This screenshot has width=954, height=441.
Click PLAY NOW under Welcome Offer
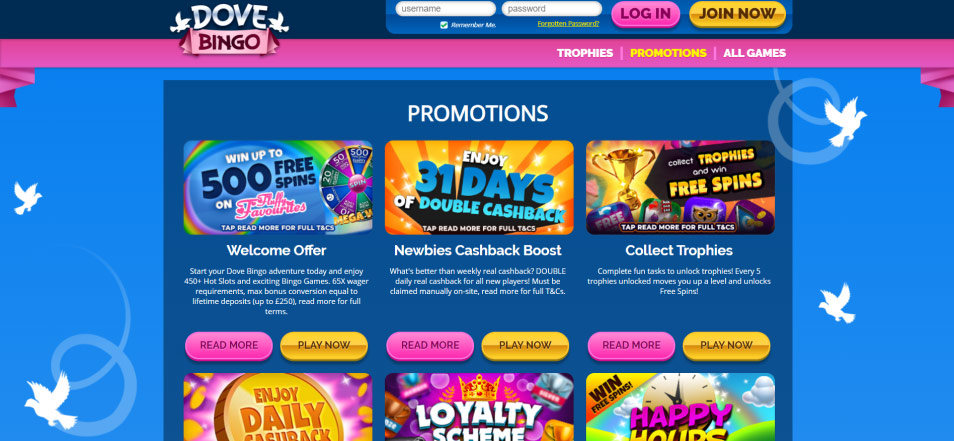(324, 346)
